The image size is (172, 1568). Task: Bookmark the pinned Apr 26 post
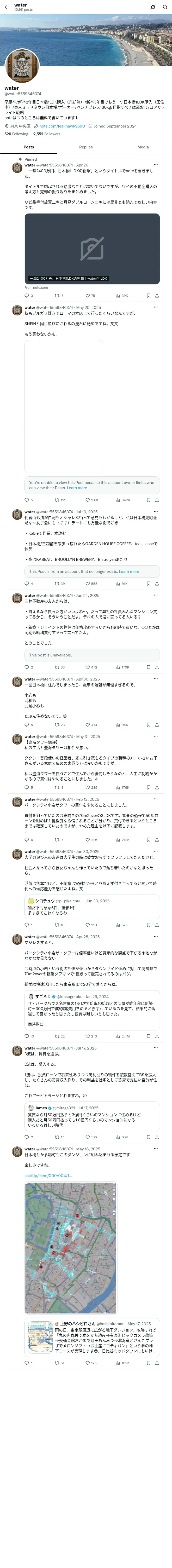coord(148,296)
